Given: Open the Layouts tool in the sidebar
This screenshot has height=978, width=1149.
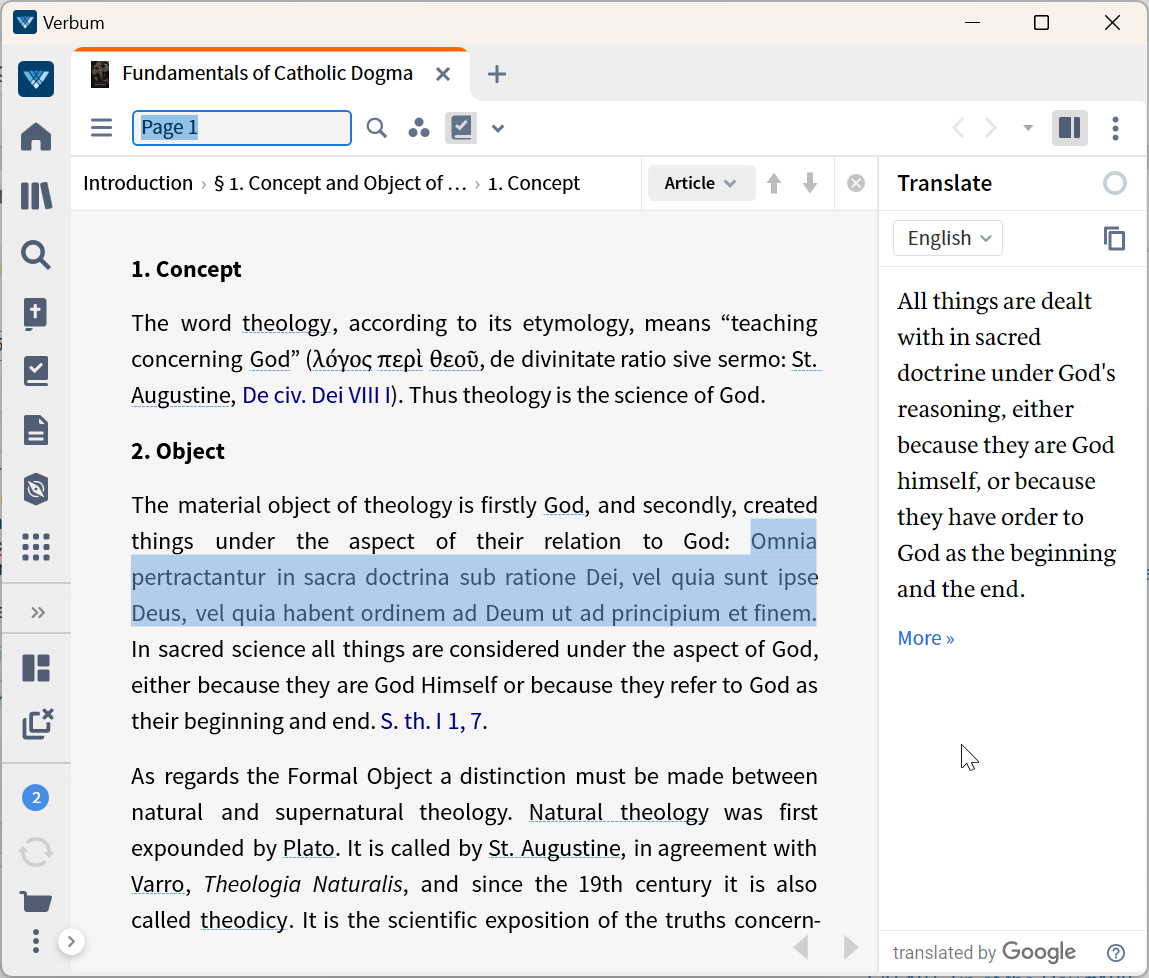Looking at the screenshot, I should 36,668.
